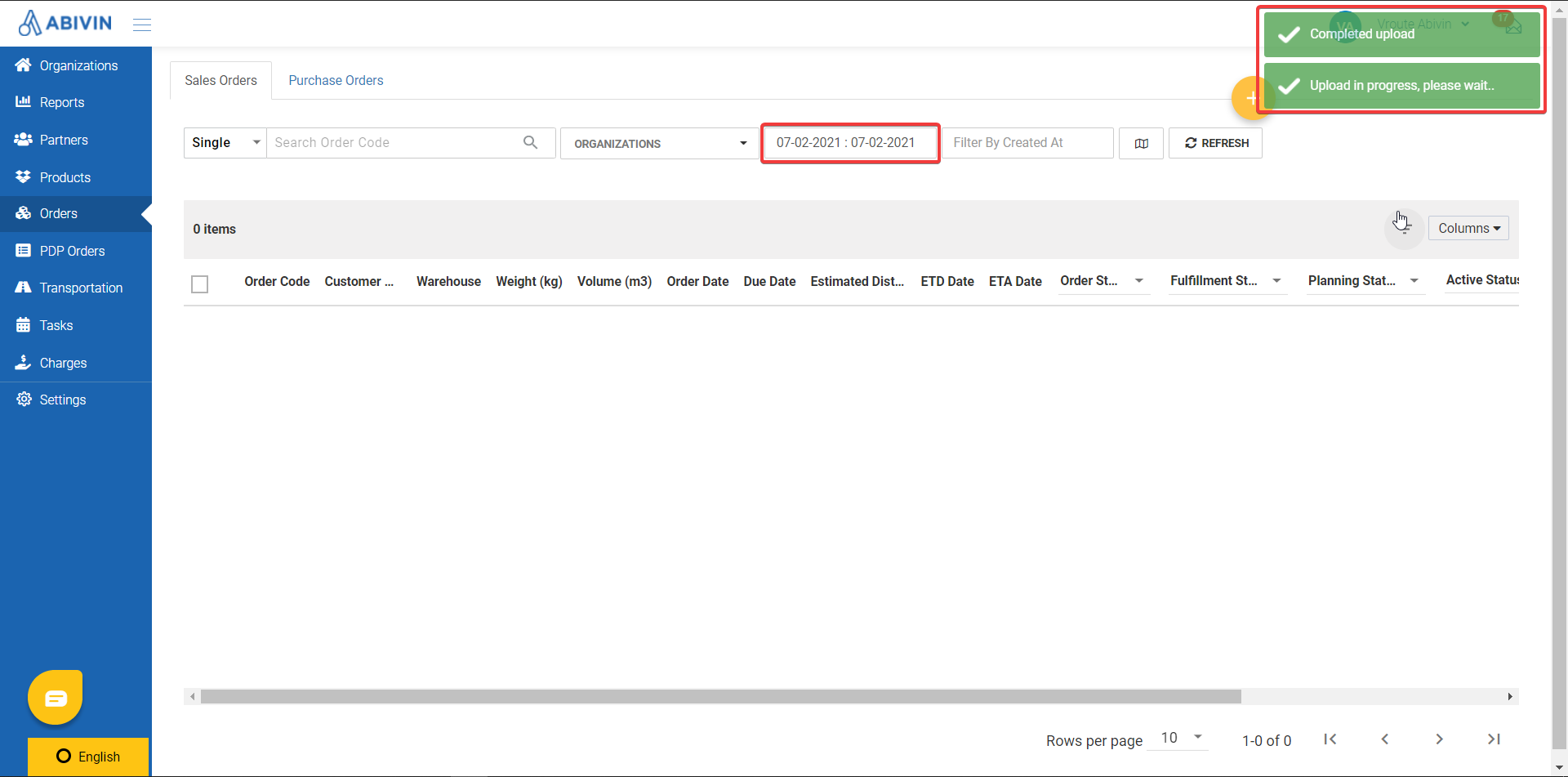Switch to Sales Orders tab
Viewport: 1568px width, 777px height.
coord(220,80)
